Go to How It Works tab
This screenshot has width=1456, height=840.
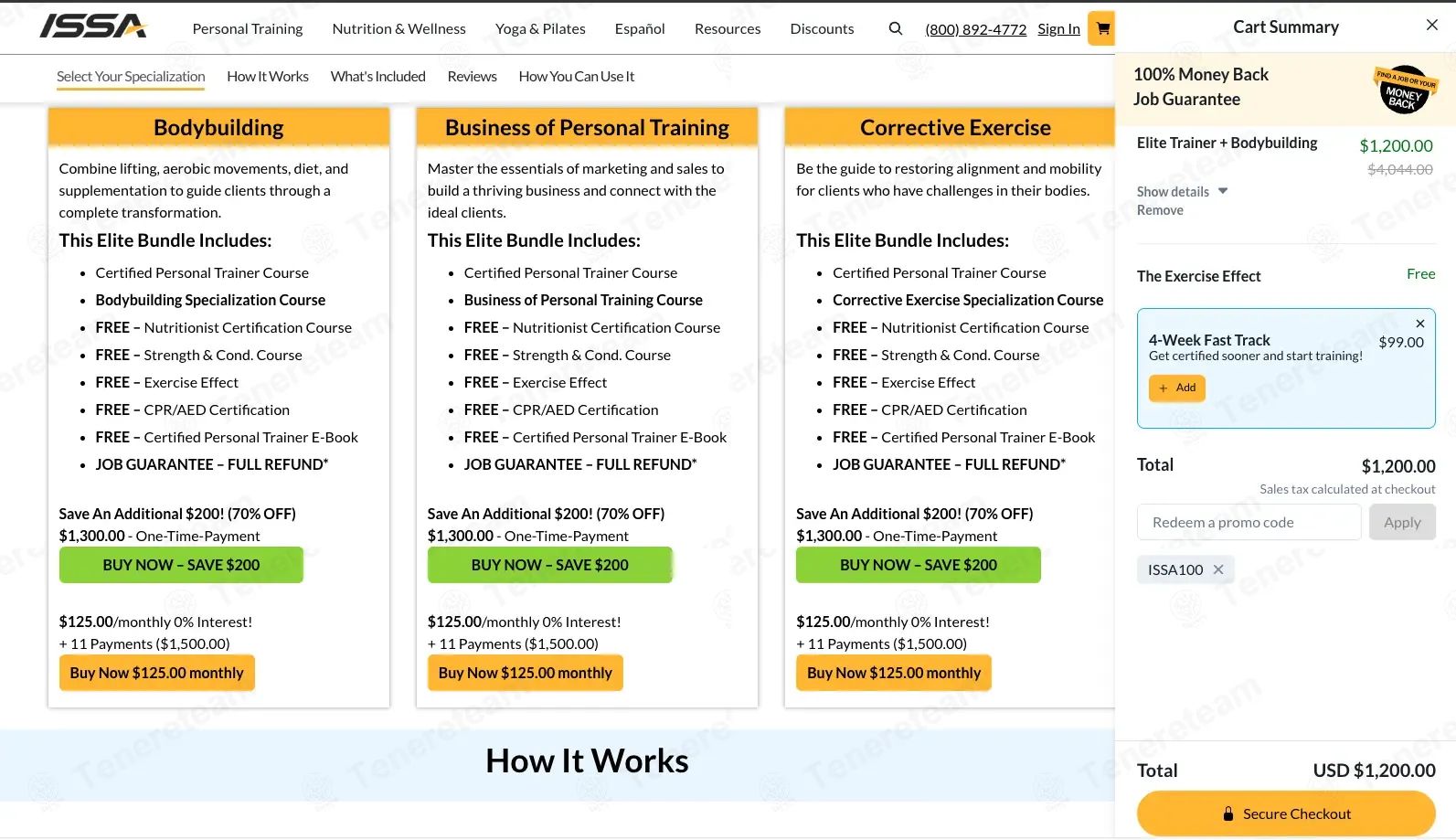268,77
